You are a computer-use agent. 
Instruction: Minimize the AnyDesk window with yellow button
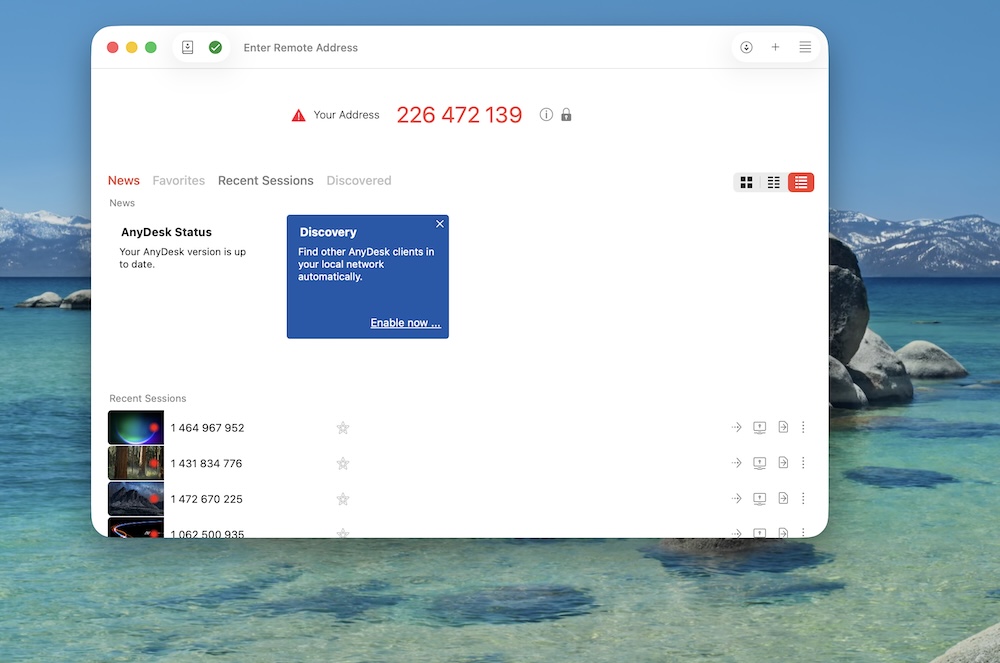coord(131,47)
